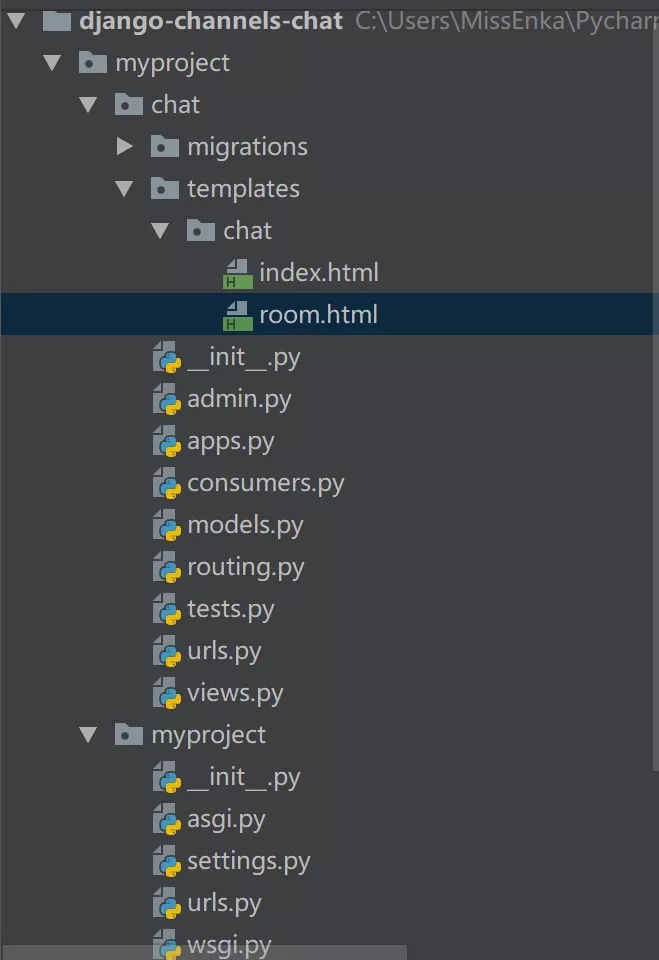
Task: Select apps.py in the project tree
Action: [230, 442]
